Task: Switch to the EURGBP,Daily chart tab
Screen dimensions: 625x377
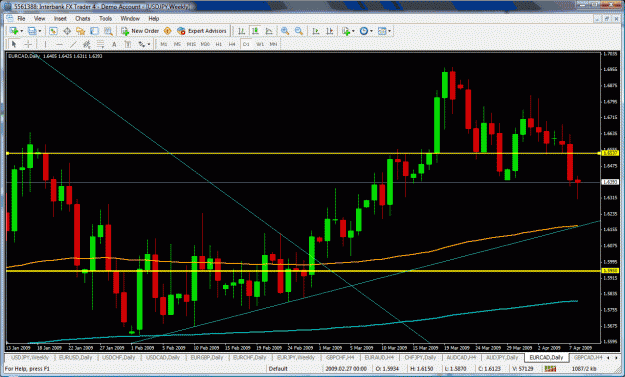Action: point(207,357)
